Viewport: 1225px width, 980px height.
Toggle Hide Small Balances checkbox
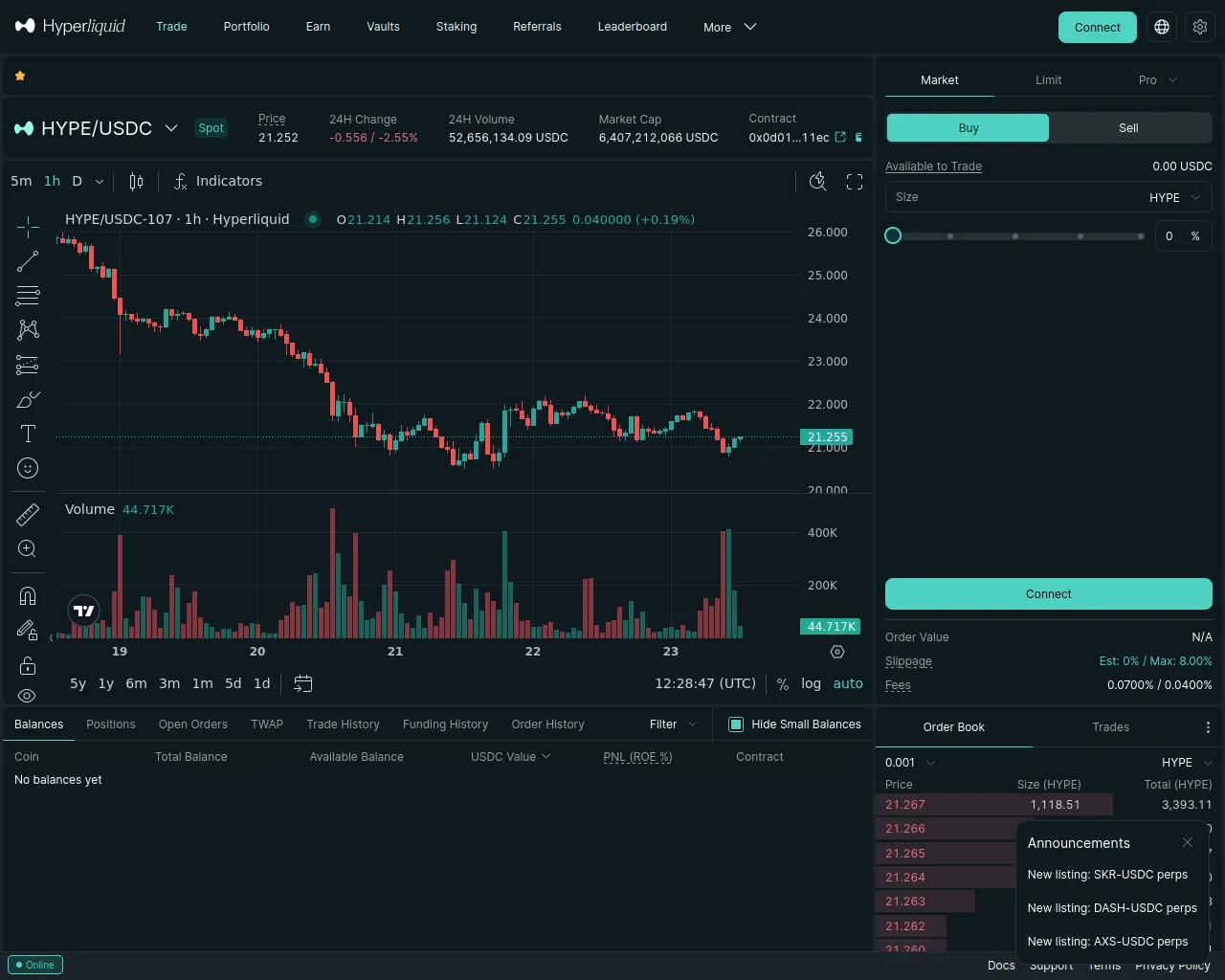[736, 724]
